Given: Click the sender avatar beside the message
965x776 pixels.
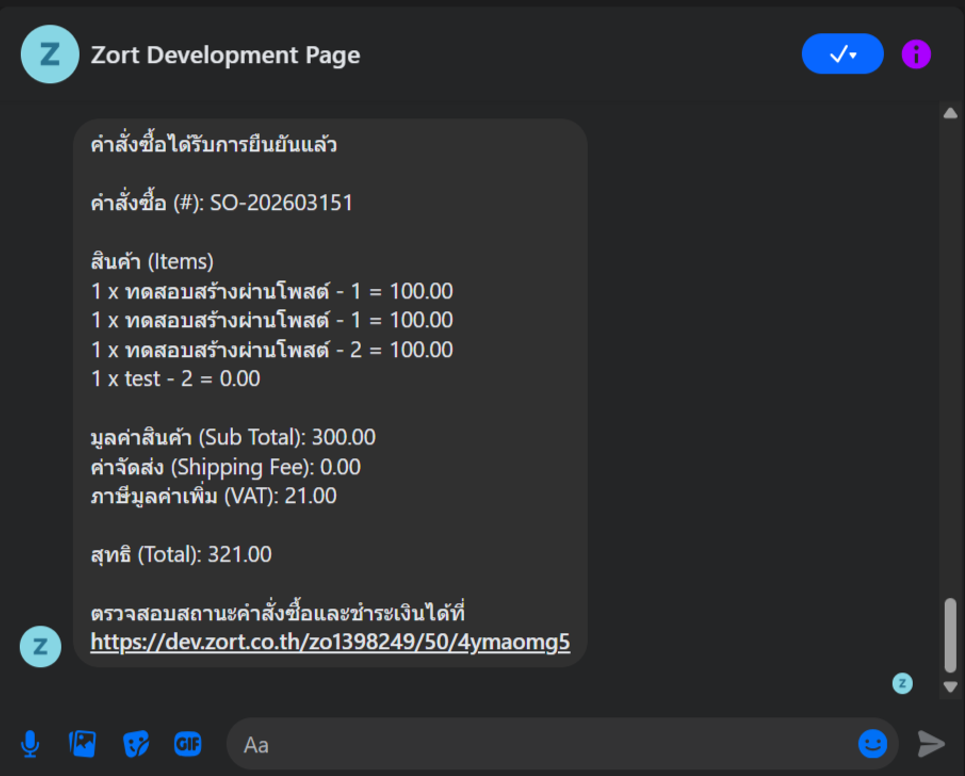Looking at the screenshot, I should [40, 646].
